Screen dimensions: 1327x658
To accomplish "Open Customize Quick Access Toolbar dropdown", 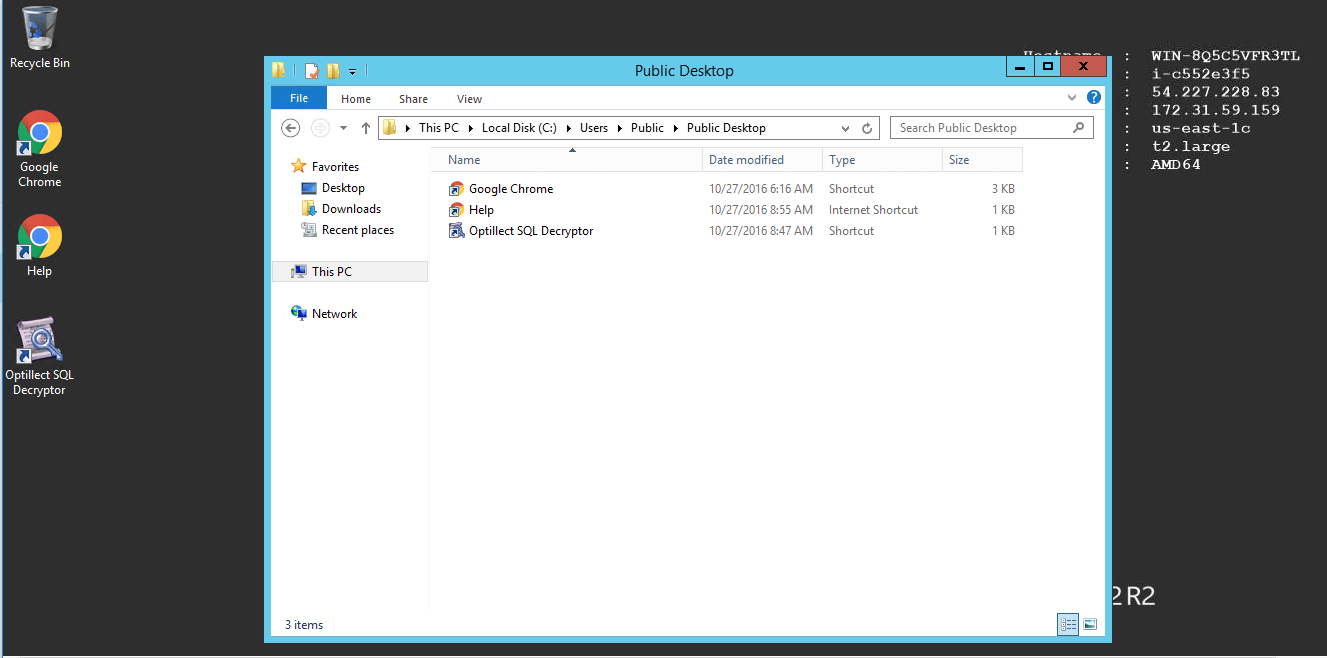I will 353,72.
